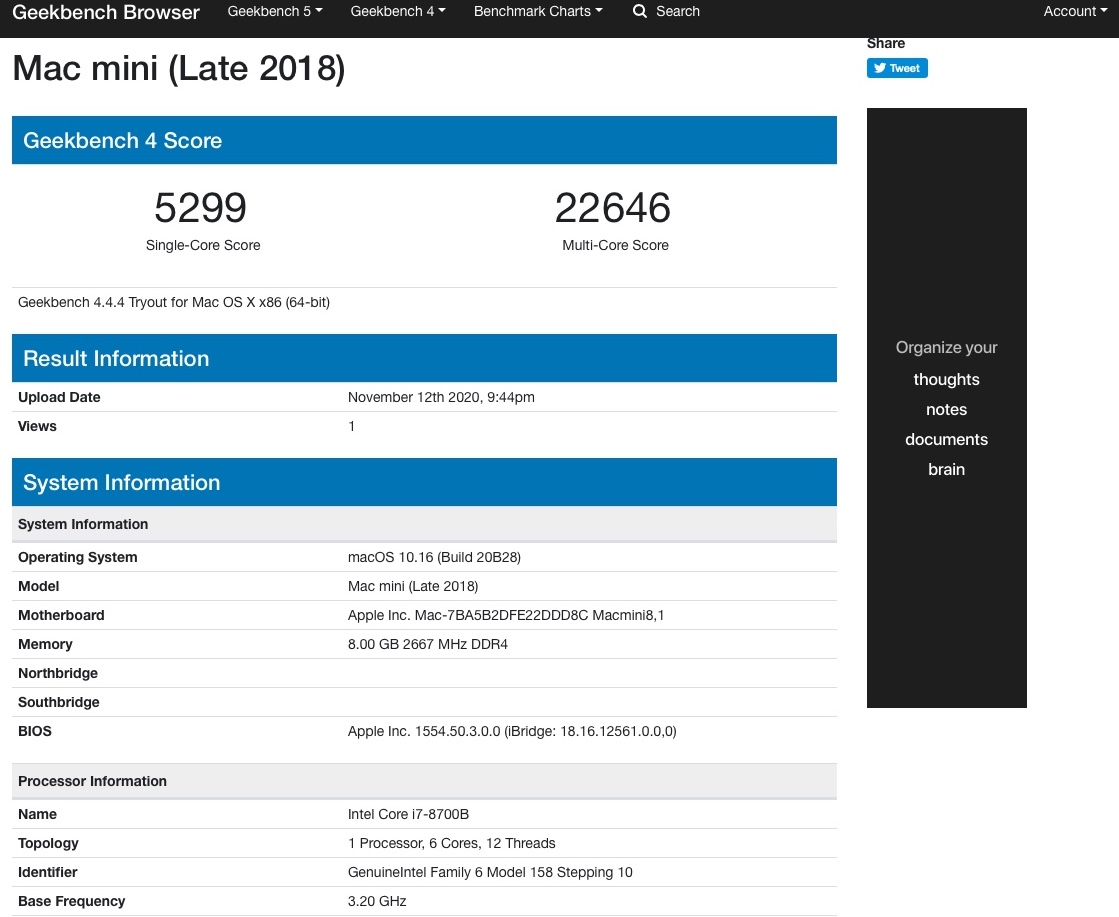Select the GenuineIntel Family 6 identifier
The height and width of the screenshot is (917, 1119).
[490, 872]
